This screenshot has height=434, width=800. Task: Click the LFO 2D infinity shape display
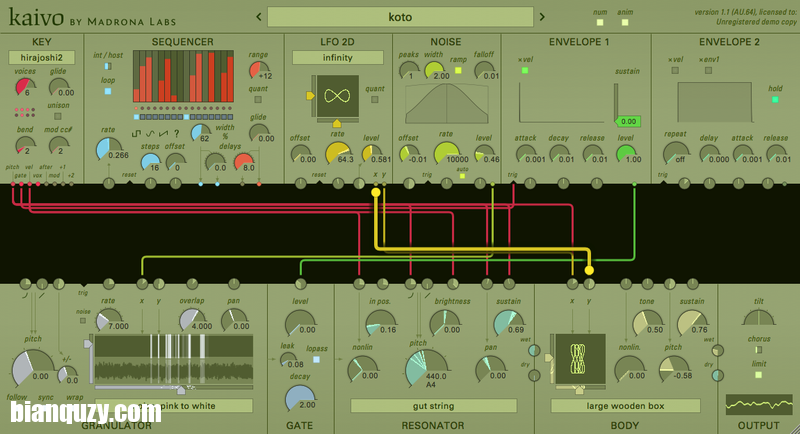[337, 96]
